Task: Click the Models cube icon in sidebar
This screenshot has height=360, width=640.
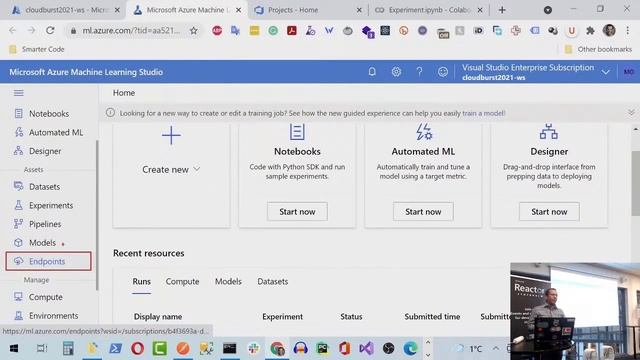Action: coord(18,242)
